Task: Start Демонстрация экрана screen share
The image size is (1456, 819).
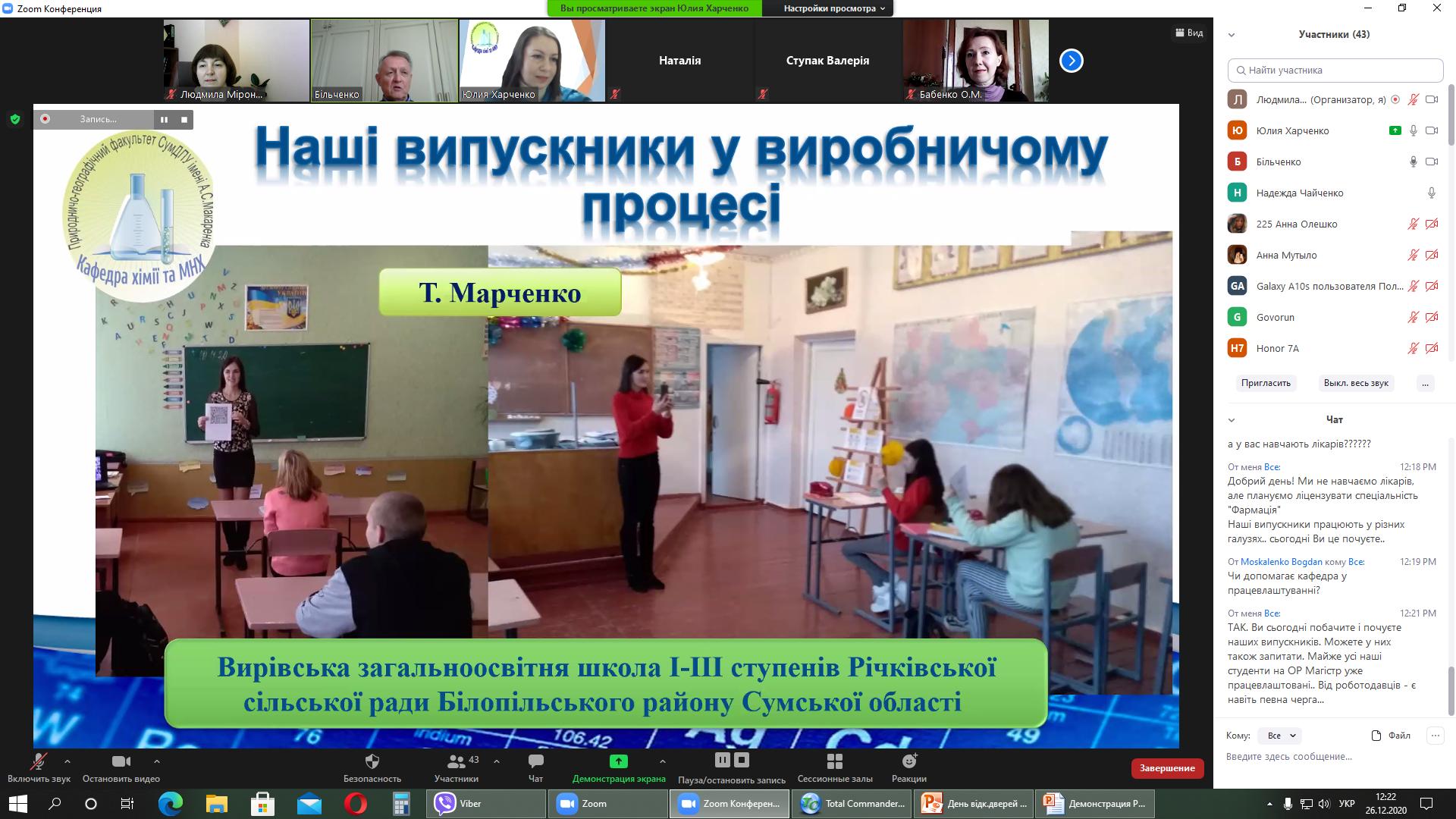Action: coord(619,767)
